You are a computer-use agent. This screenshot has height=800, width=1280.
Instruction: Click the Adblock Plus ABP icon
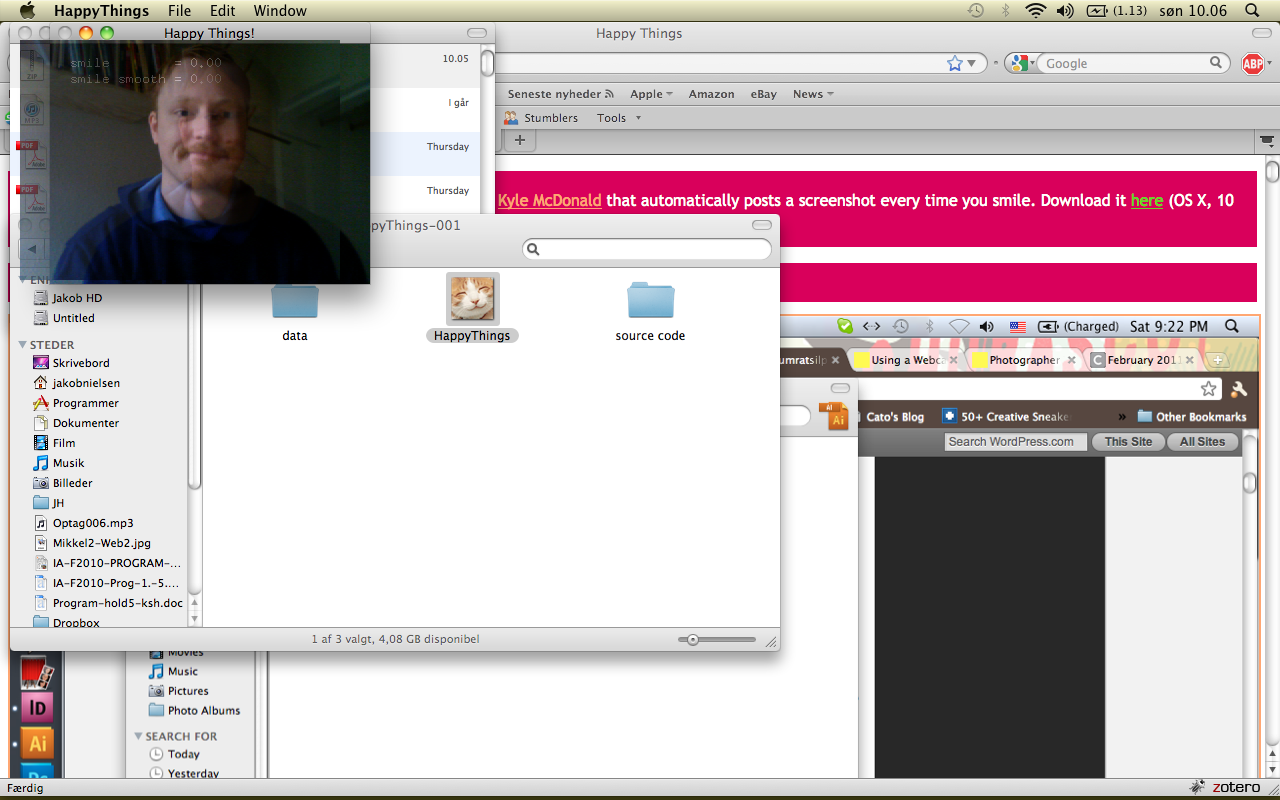coord(1252,64)
